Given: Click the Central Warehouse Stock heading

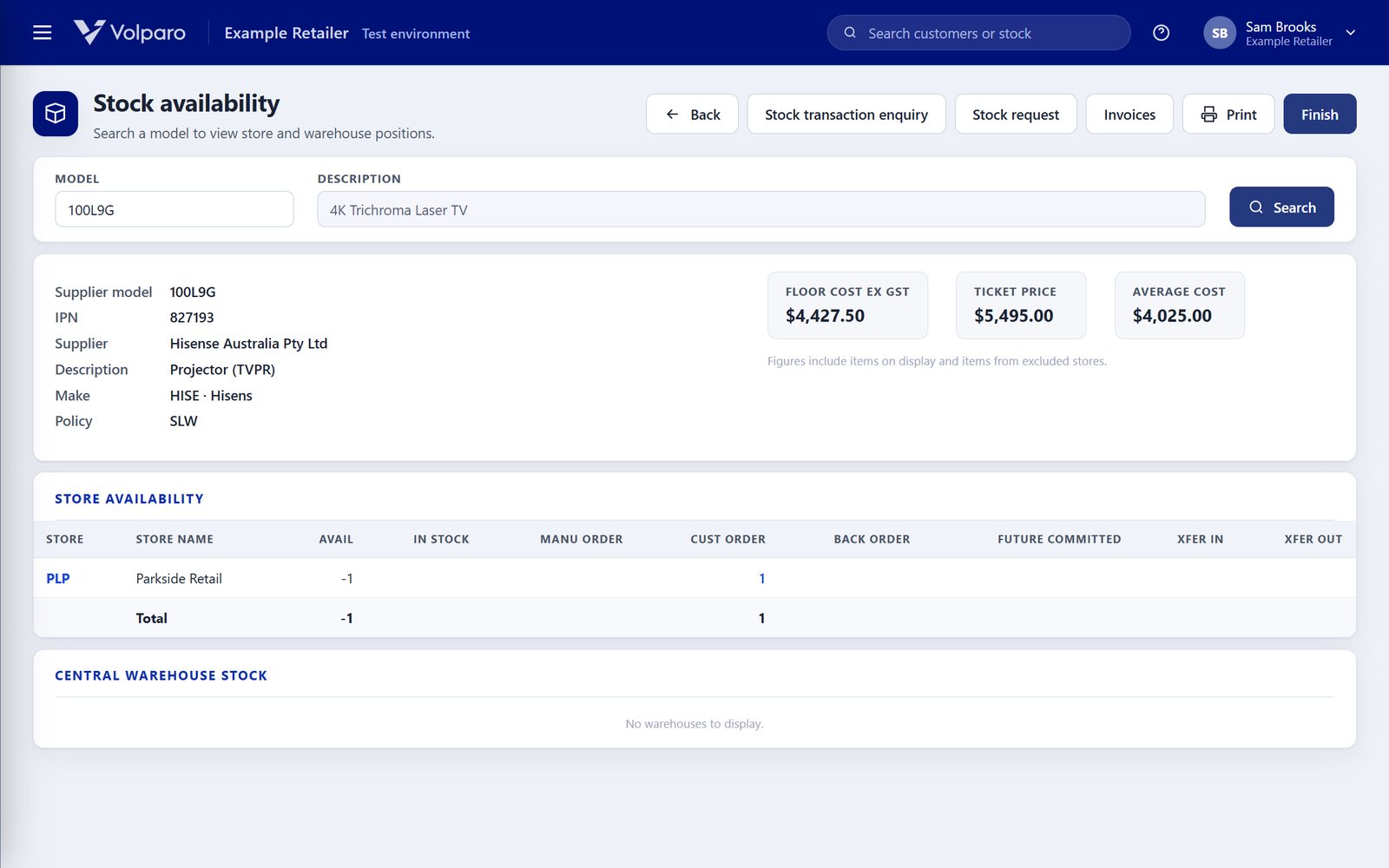Looking at the screenshot, I should tap(161, 675).
